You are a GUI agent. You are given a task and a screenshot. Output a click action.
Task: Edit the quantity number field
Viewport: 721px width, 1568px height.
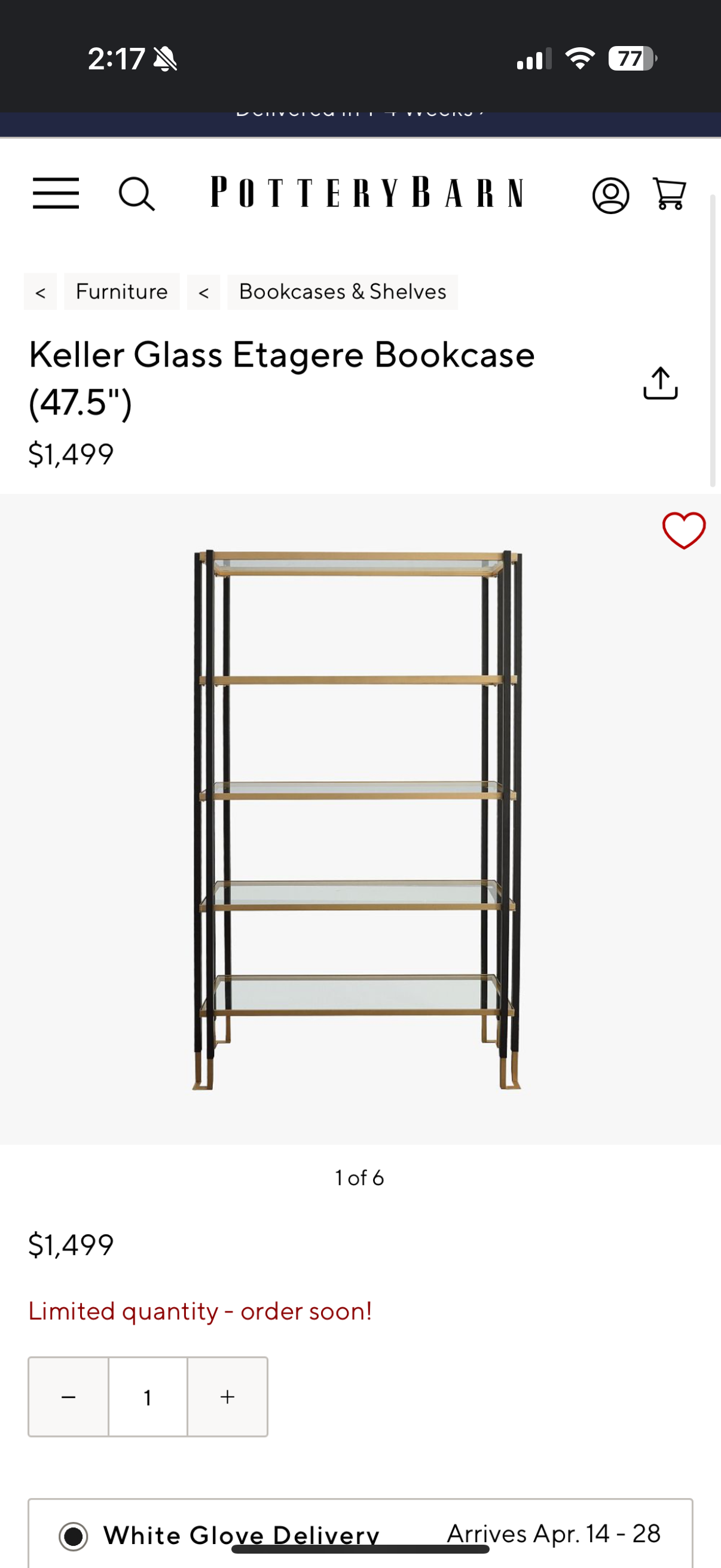(x=148, y=1396)
